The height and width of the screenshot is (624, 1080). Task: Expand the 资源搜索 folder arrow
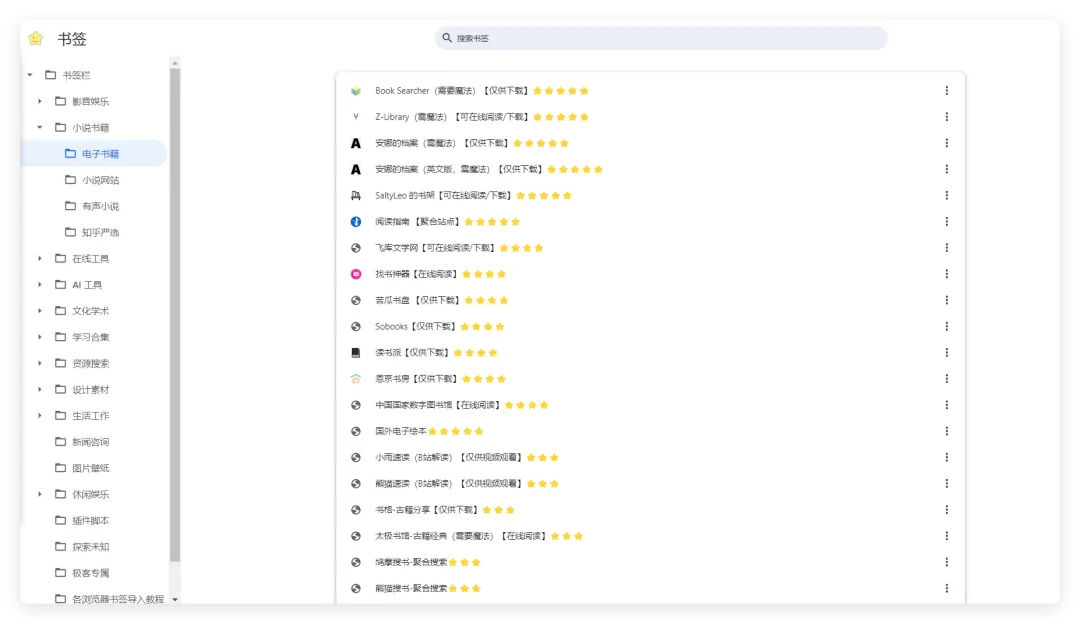pyautogui.click(x=39, y=363)
